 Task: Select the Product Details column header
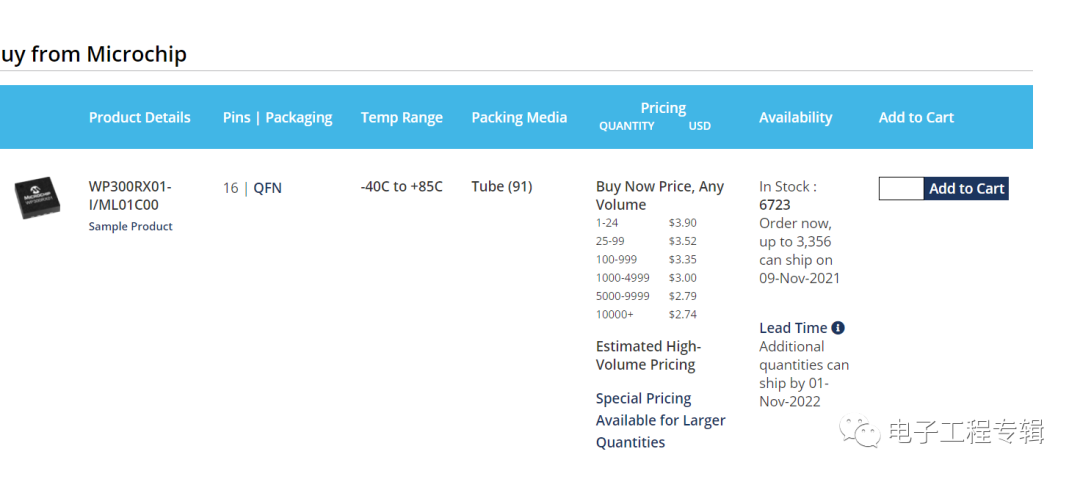pos(139,117)
